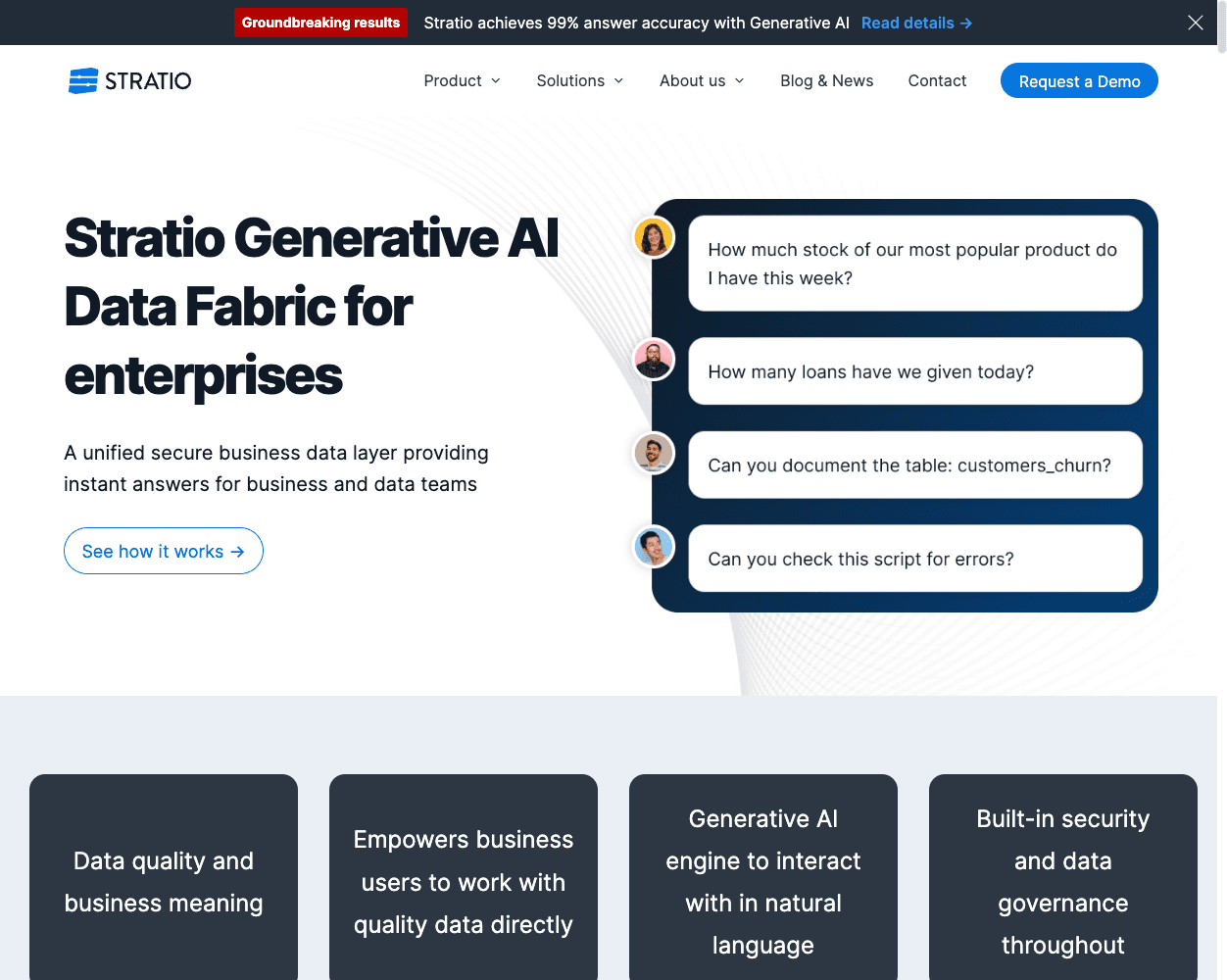Image resolution: width=1227 pixels, height=980 pixels.
Task: Click the See how it works button
Action: (x=164, y=551)
